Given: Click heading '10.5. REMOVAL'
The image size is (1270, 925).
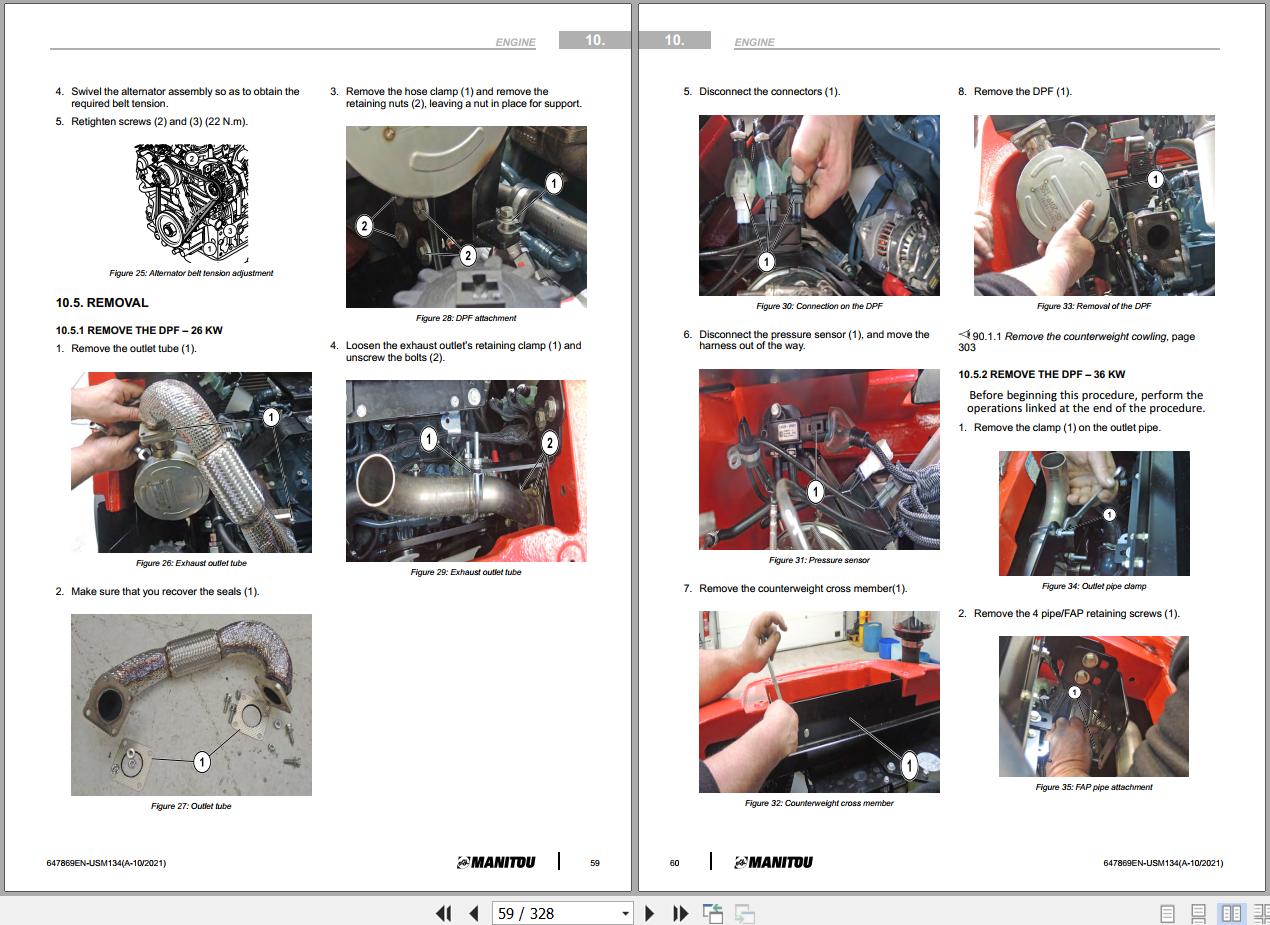Looking at the screenshot, I should click(x=102, y=302).
